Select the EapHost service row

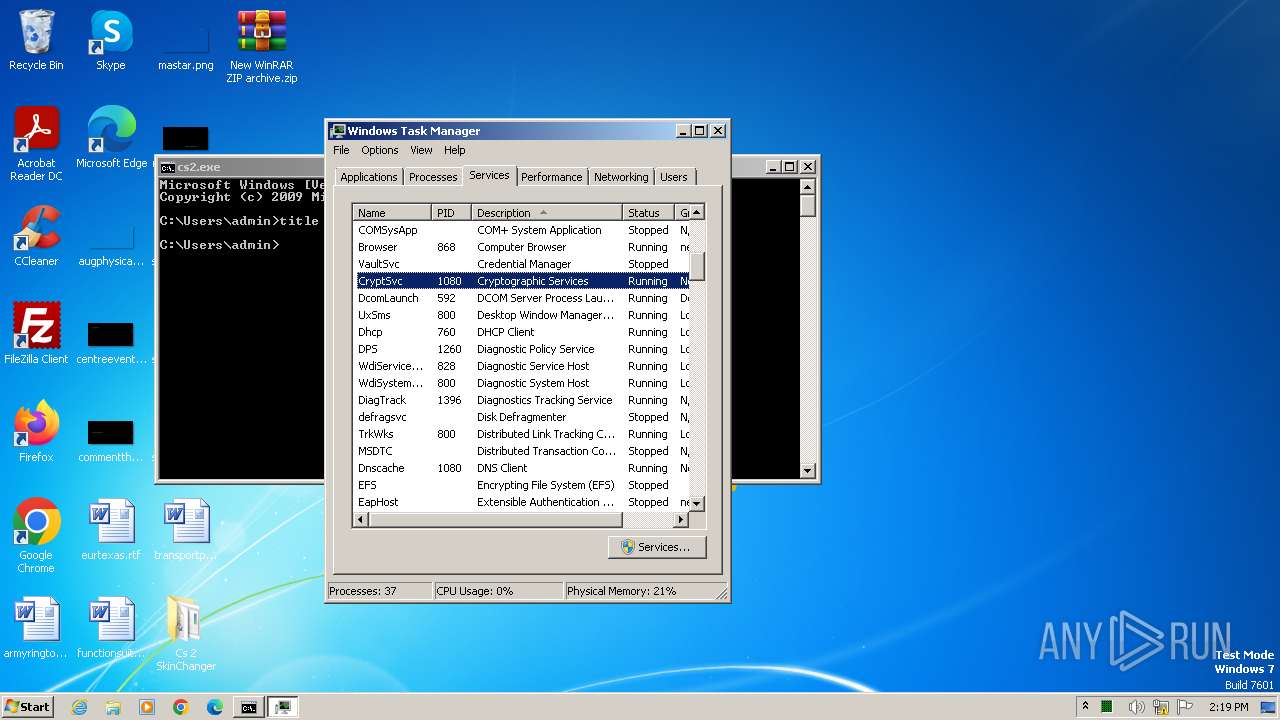click(x=522, y=502)
